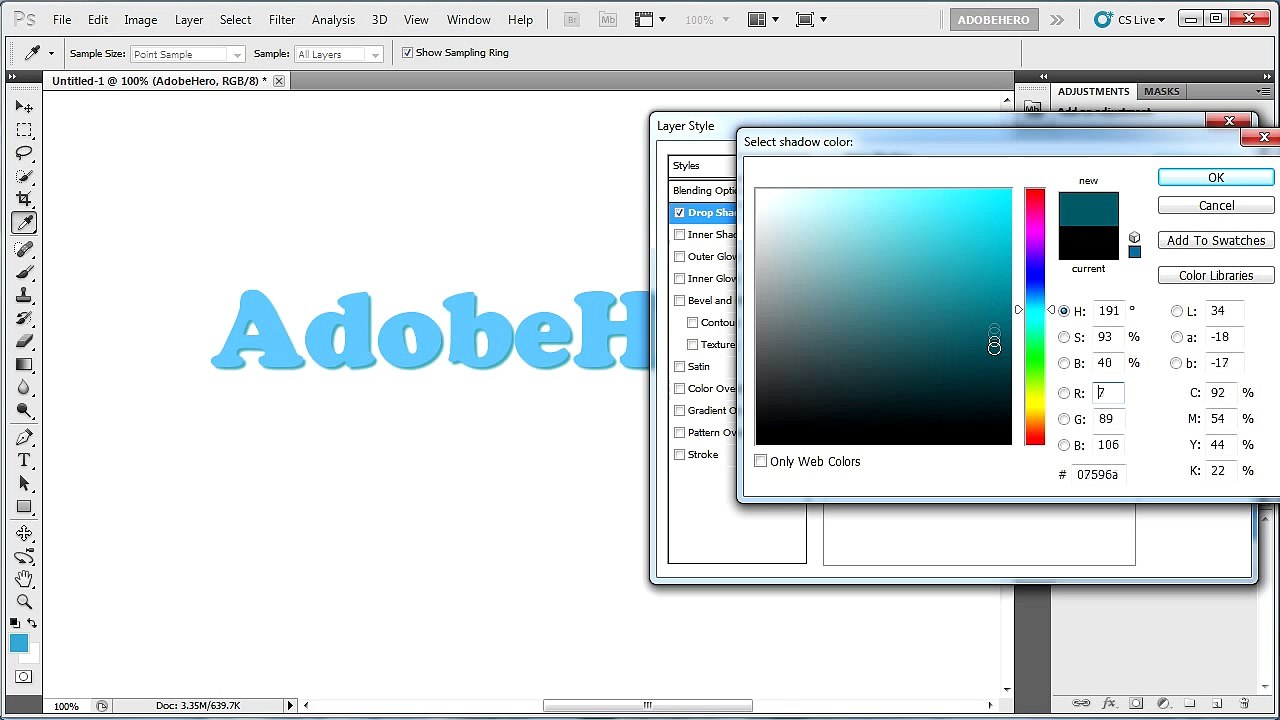The width and height of the screenshot is (1280, 720).
Task: Select the H hue radio button
Action: [x=1064, y=311]
